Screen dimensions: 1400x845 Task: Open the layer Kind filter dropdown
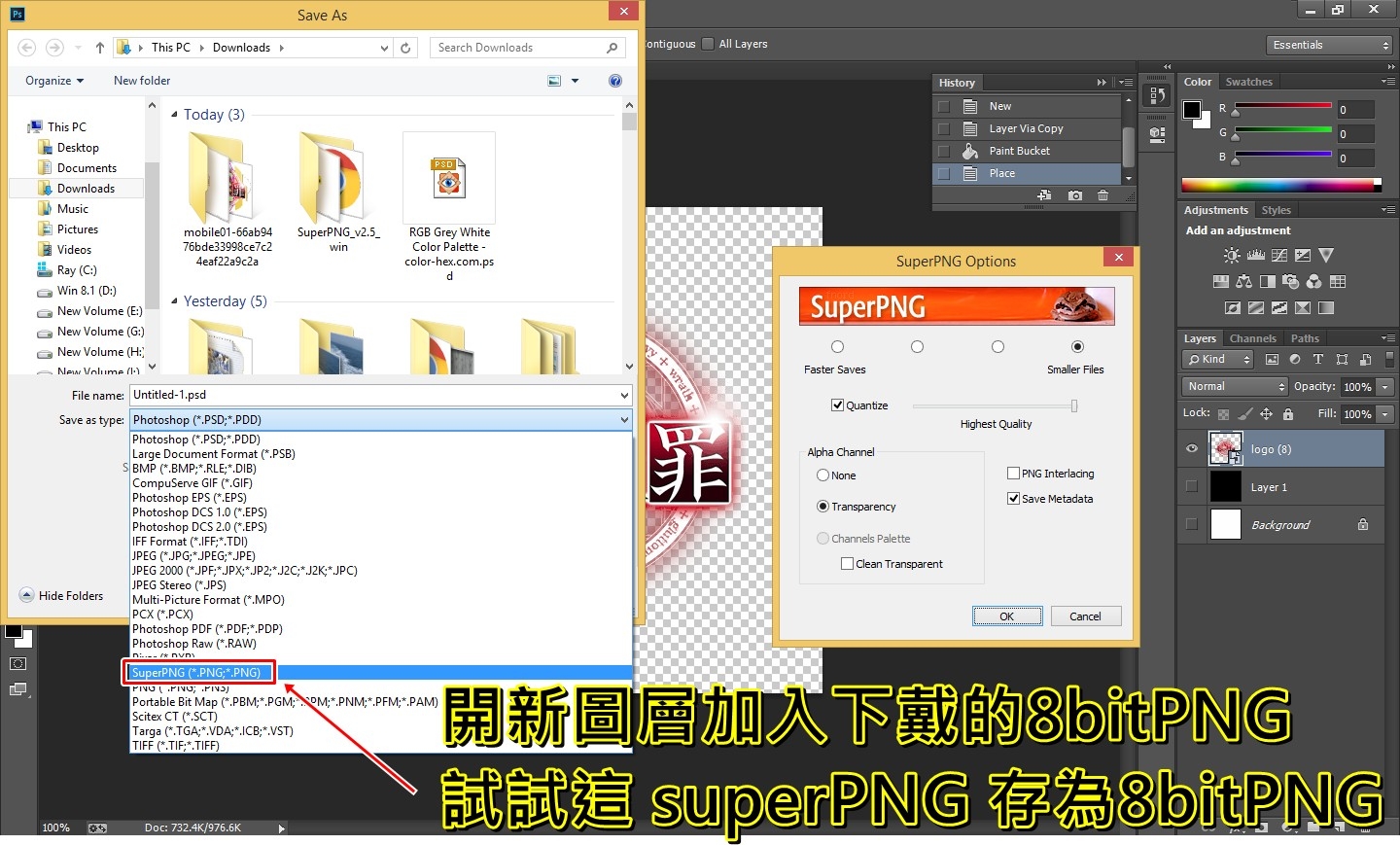pos(1218,360)
